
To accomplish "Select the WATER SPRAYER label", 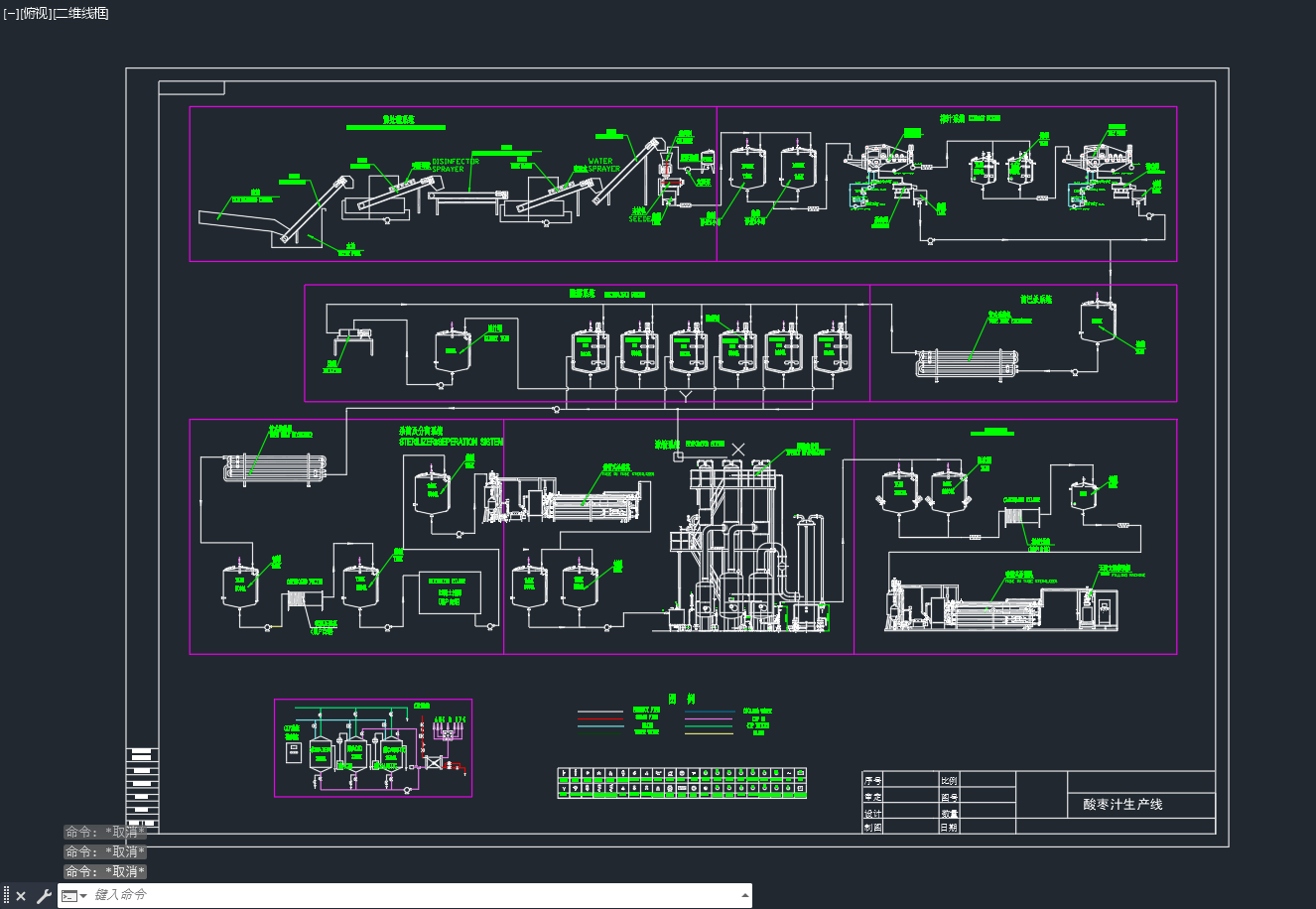I will [602, 165].
